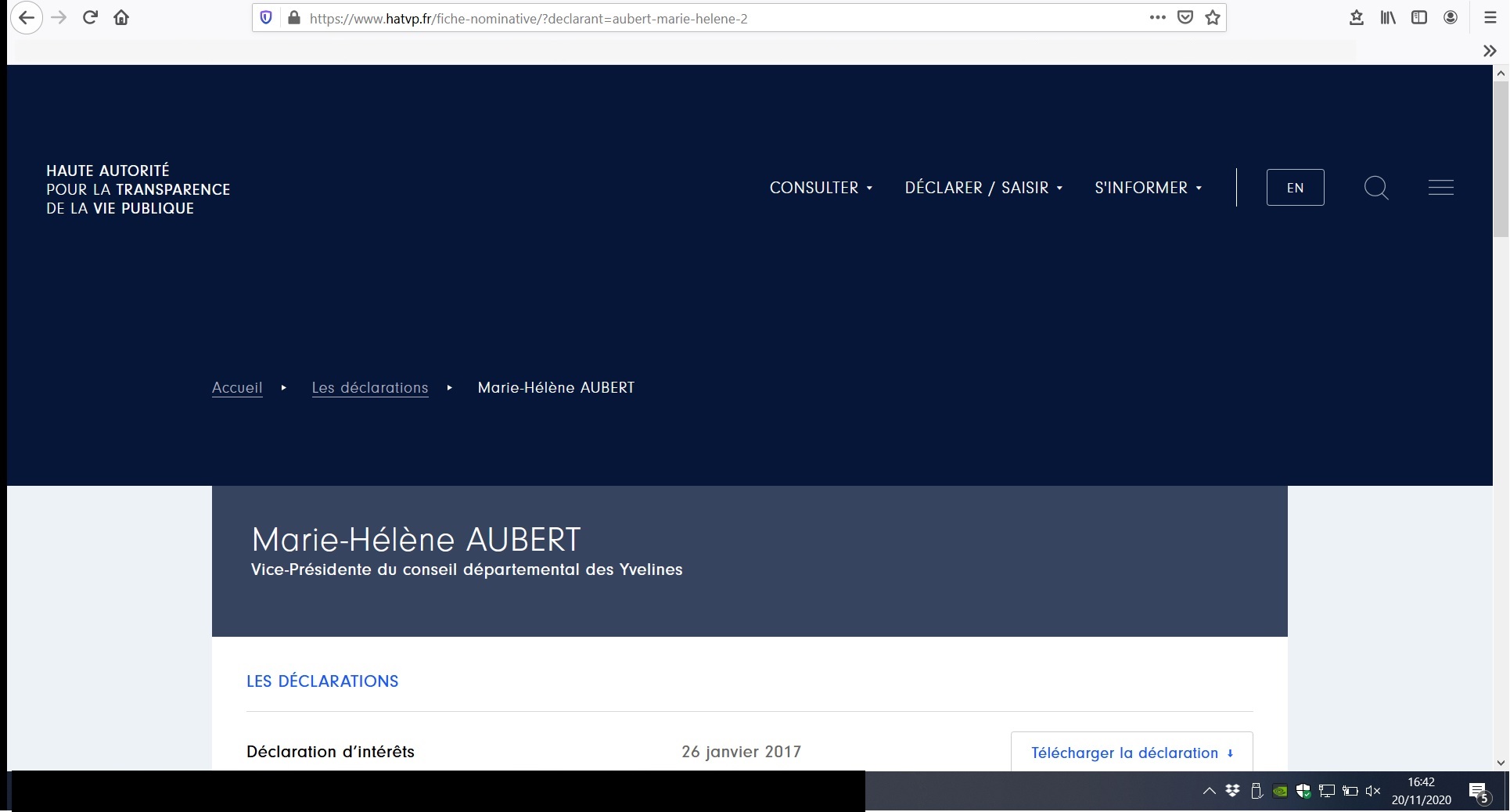Open the NVIDIA settings tray icon
The width and height of the screenshot is (1510, 812).
tap(1280, 791)
